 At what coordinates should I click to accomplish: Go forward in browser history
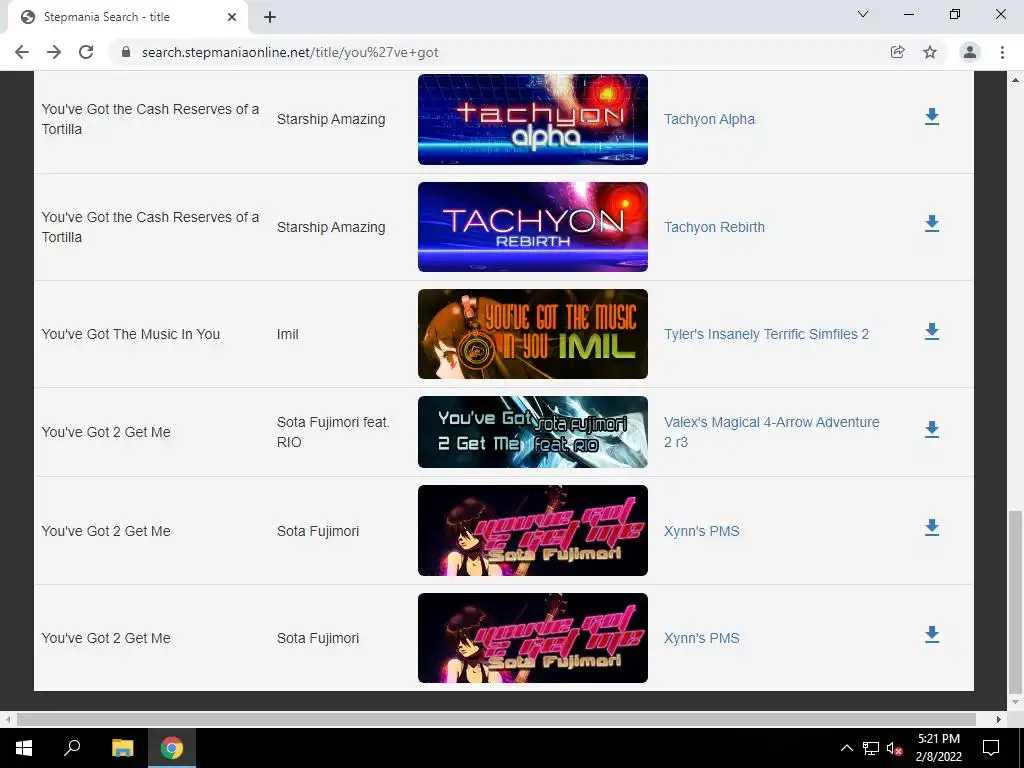tap(54, 52)
